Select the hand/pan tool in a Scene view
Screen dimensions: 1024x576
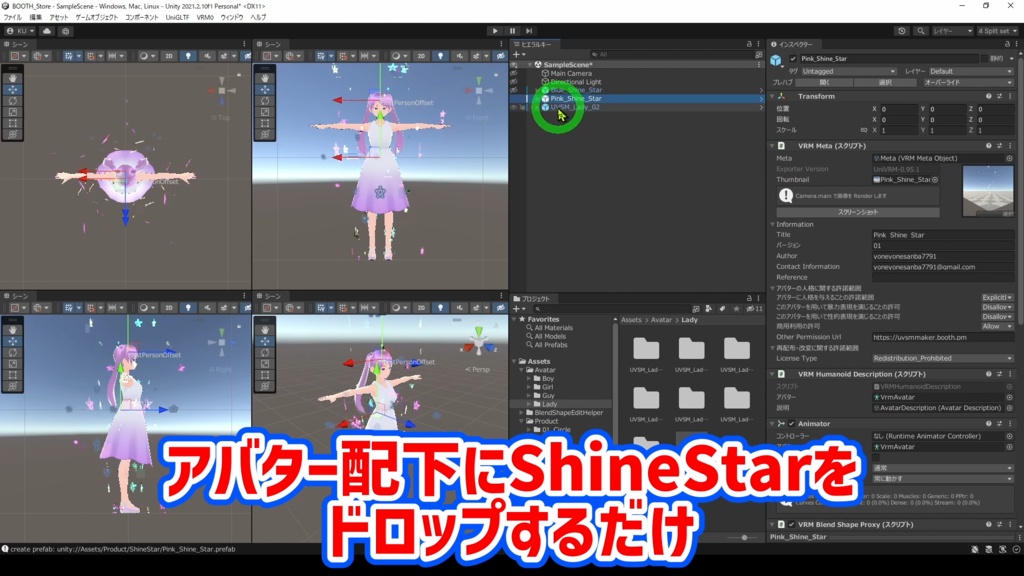[x=13, y=78]
